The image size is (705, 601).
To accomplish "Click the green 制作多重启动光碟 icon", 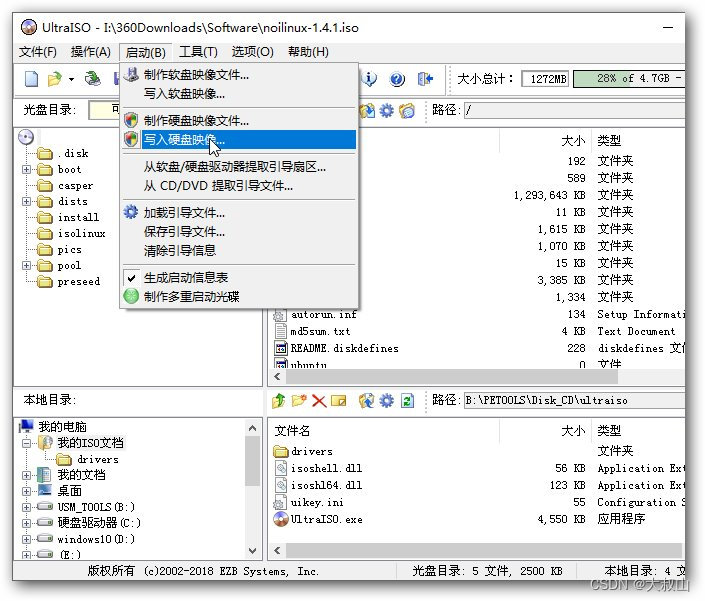I will [131, 296].
